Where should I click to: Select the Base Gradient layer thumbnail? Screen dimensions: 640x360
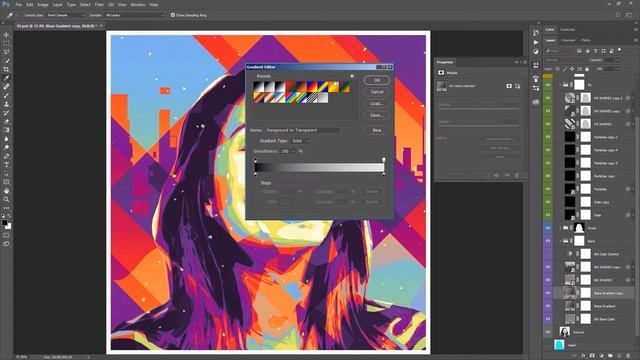click(x=570, y=306)
